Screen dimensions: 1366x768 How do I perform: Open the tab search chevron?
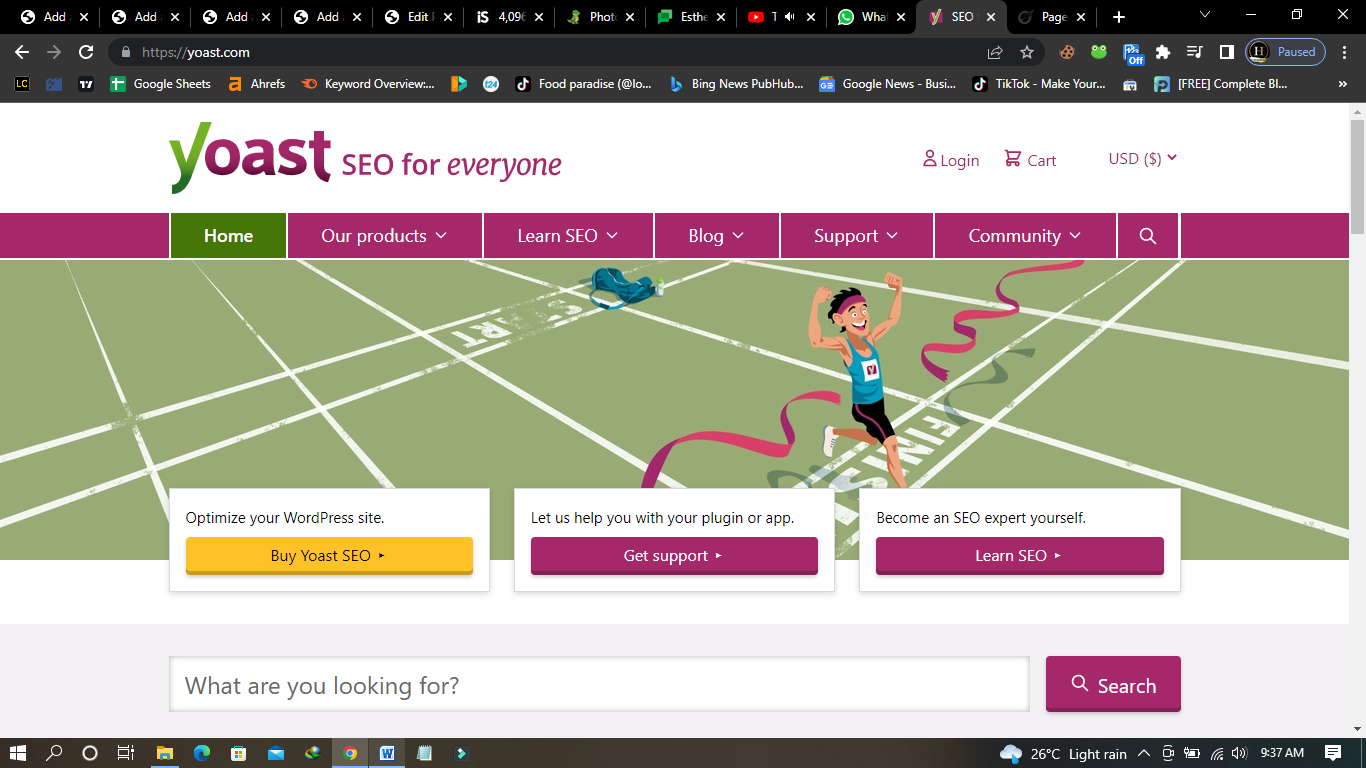1204,15
